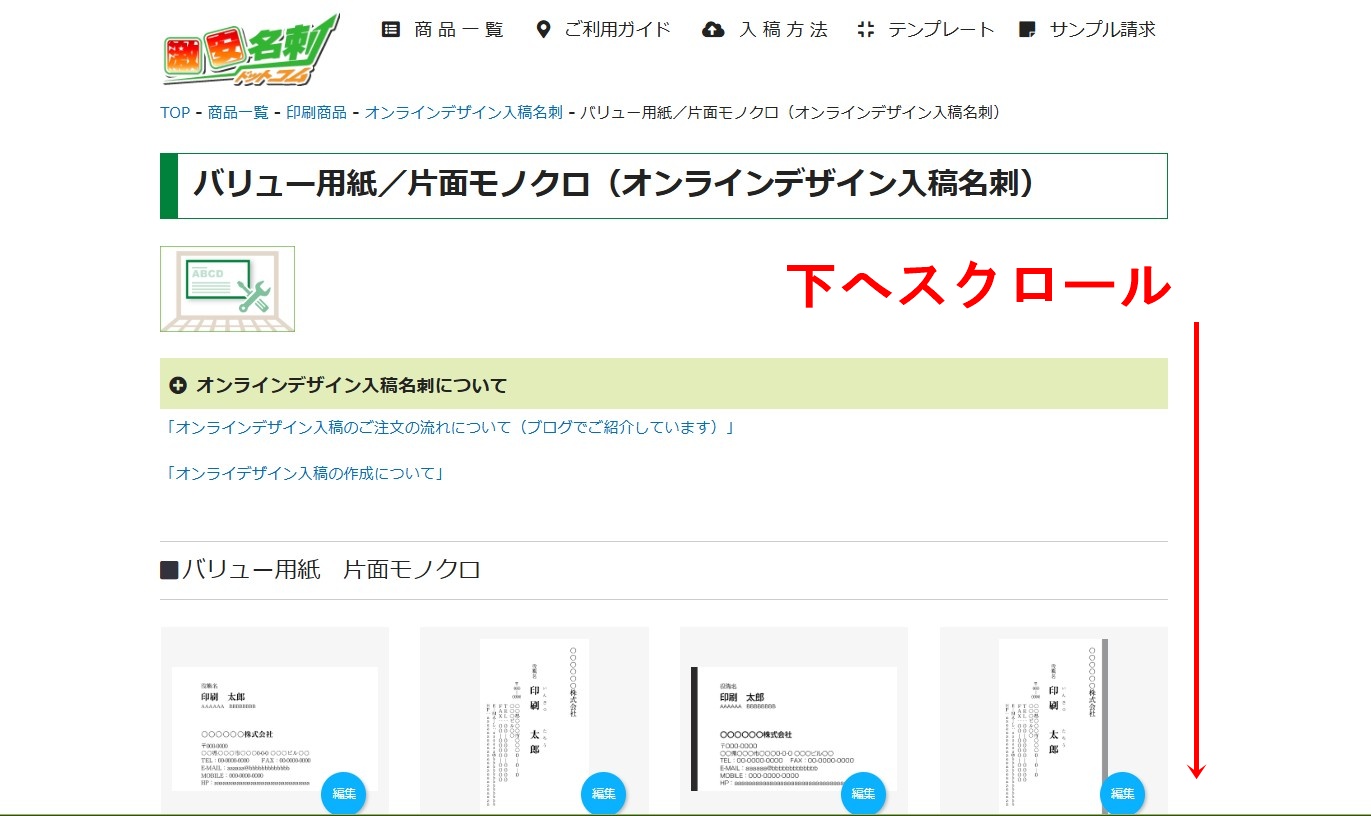This screenshot has width=1371, height=816.
Task: Click the online design laptop image
Action: click(x=227, y=289)
